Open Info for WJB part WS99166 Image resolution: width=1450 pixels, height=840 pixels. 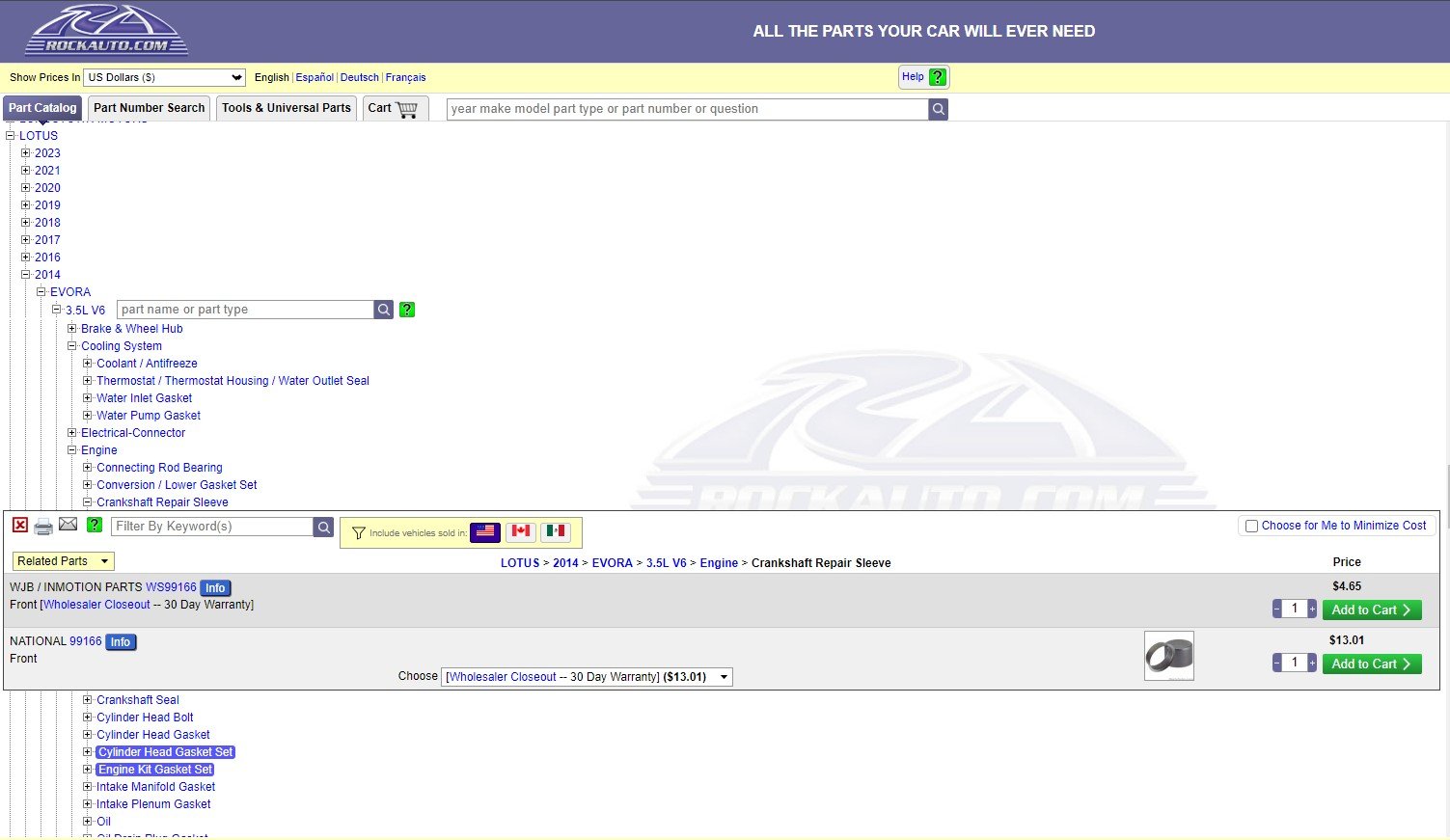pyautogui.click(x=215, y=588)
